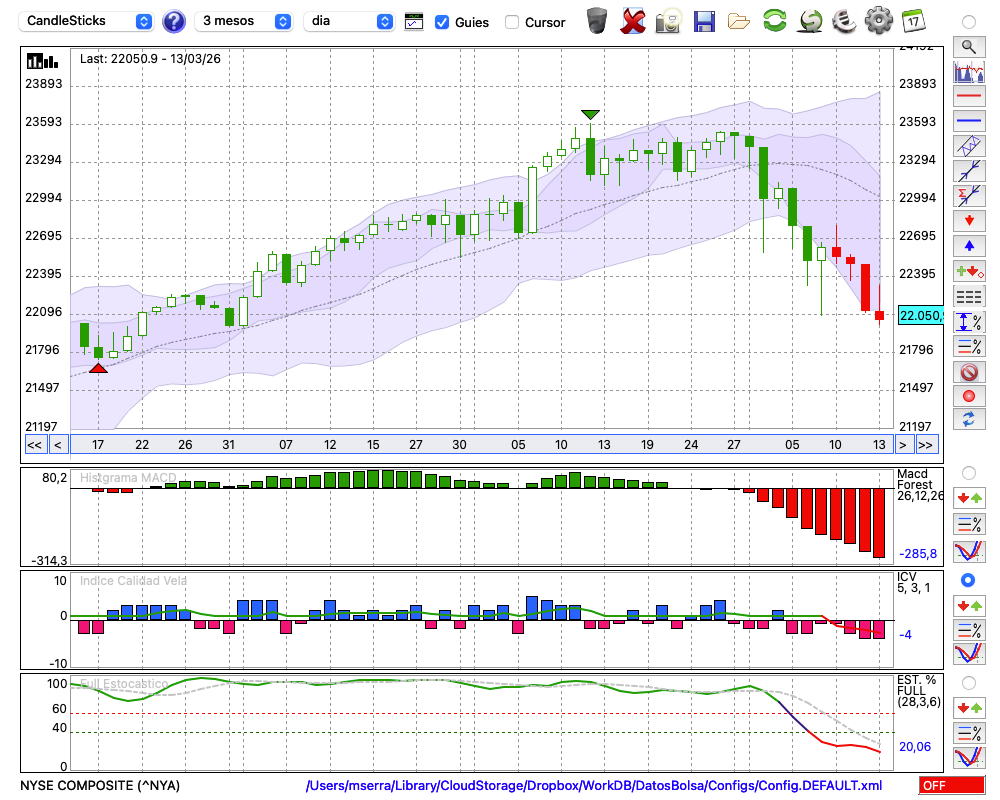Viewport: 1000px width, 800px height.
Task: Select the MACD panel radio button
Action: (x=969, y=473)
